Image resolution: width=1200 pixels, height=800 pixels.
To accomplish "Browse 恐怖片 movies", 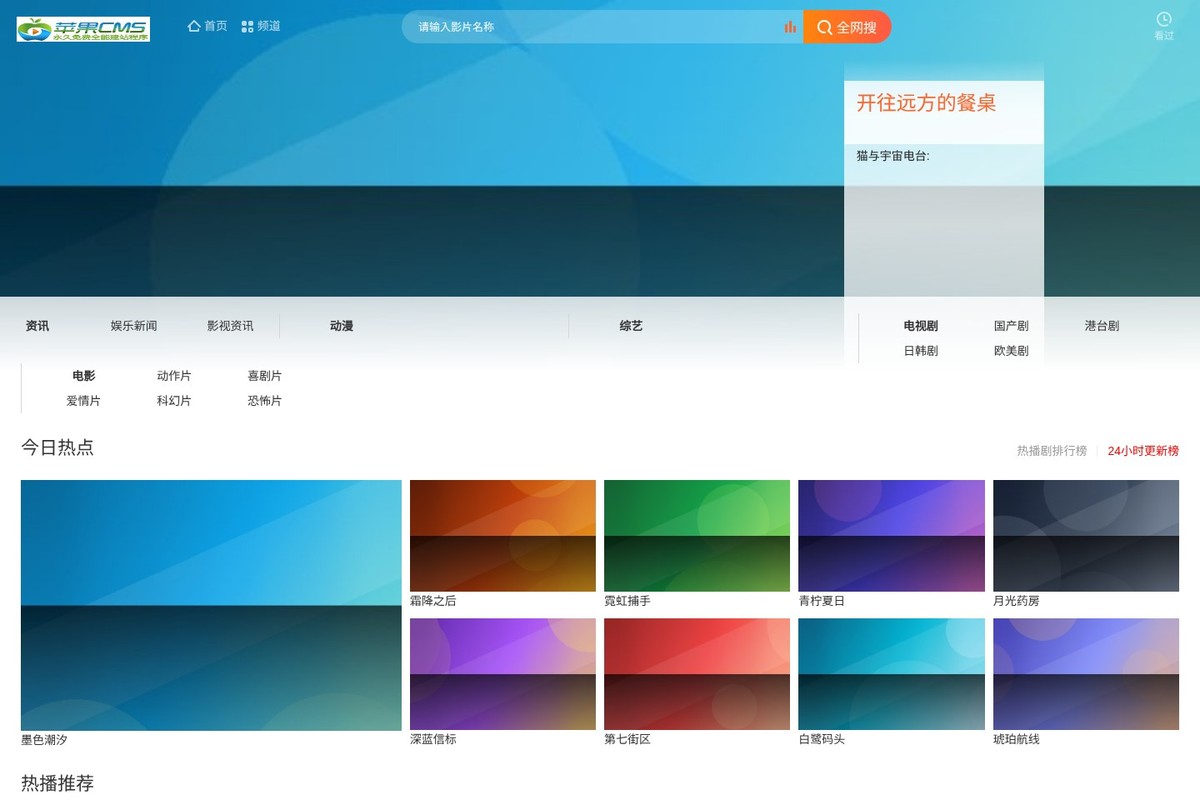I will point(265,401).
